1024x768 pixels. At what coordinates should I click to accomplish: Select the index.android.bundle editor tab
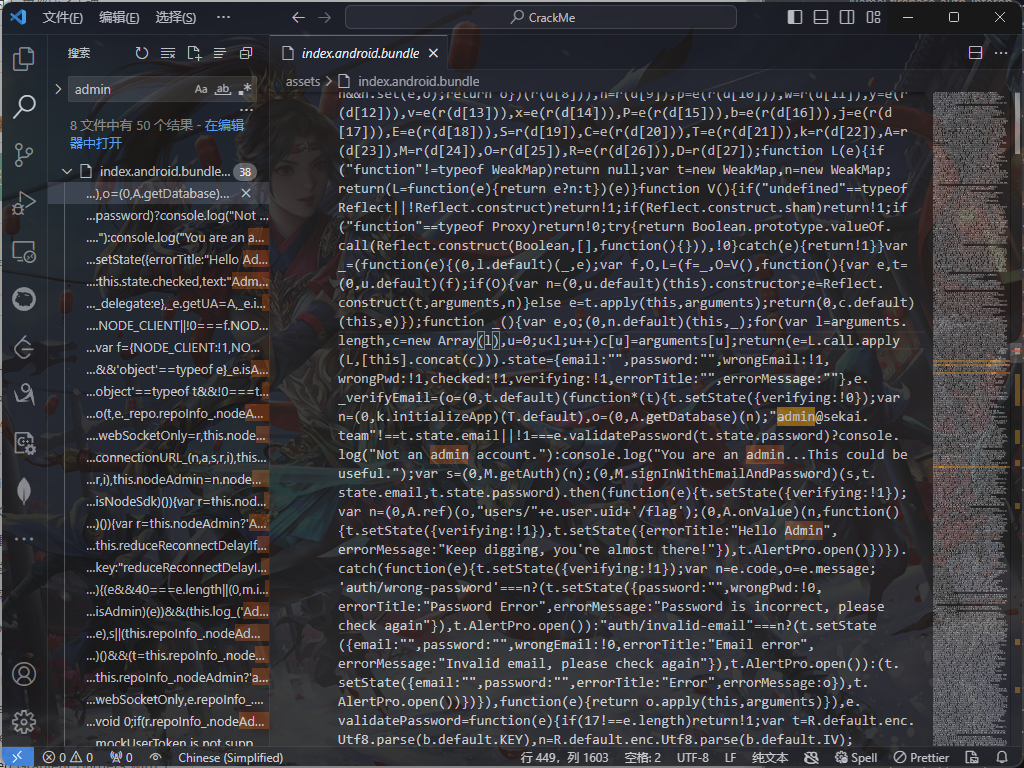click(x=360, y=53)
